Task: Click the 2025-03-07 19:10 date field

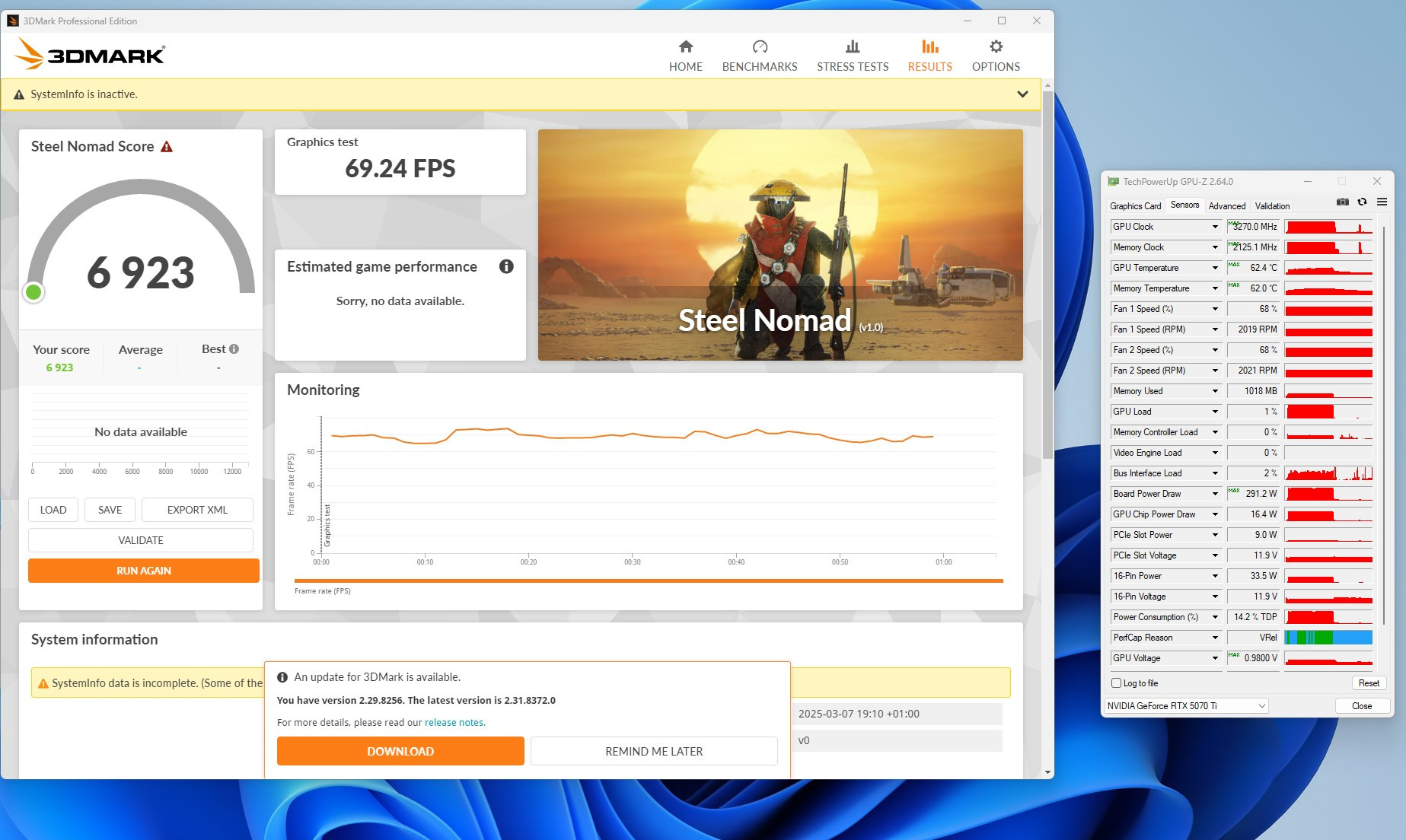Action: (897, 714)
